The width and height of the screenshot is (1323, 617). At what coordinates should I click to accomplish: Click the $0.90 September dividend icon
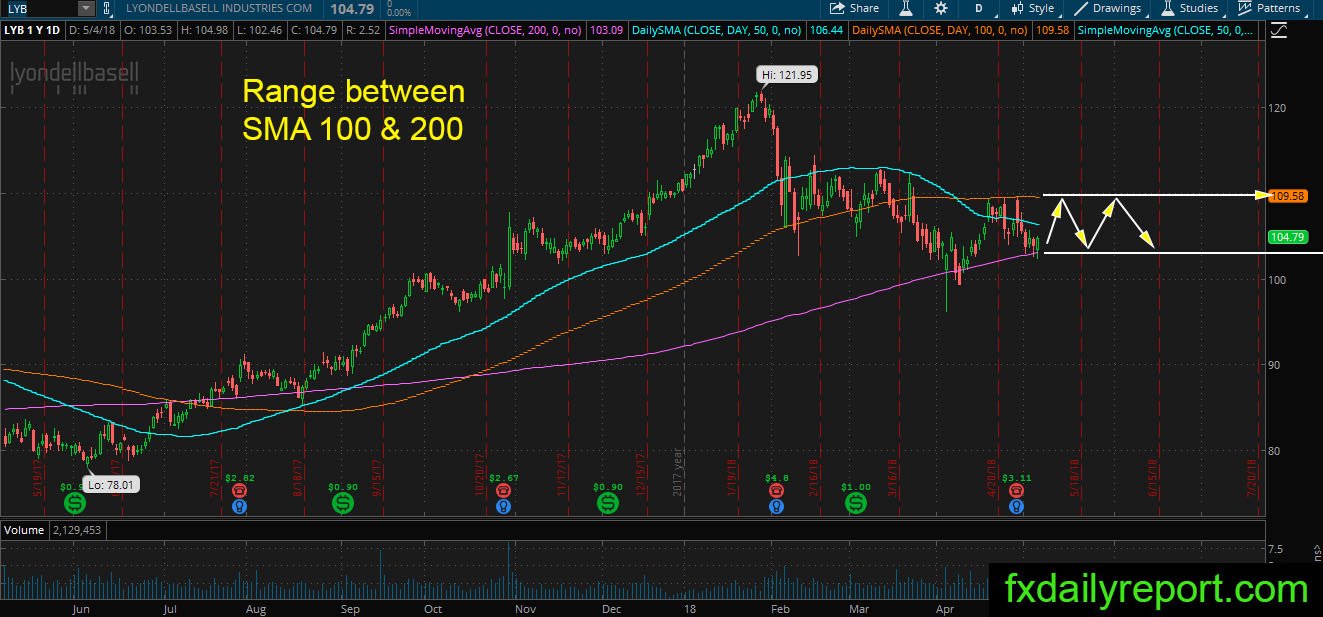click(x=342, y=503)
